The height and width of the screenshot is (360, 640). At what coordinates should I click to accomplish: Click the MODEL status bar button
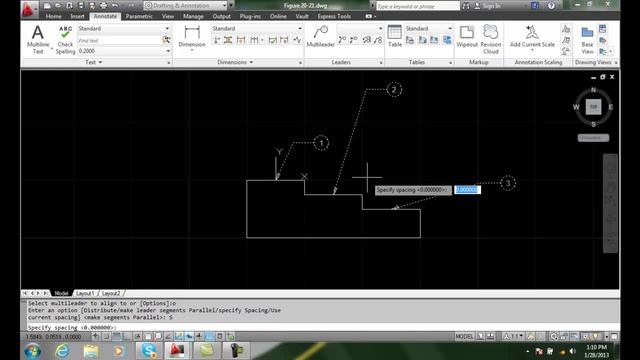point(464,337)
